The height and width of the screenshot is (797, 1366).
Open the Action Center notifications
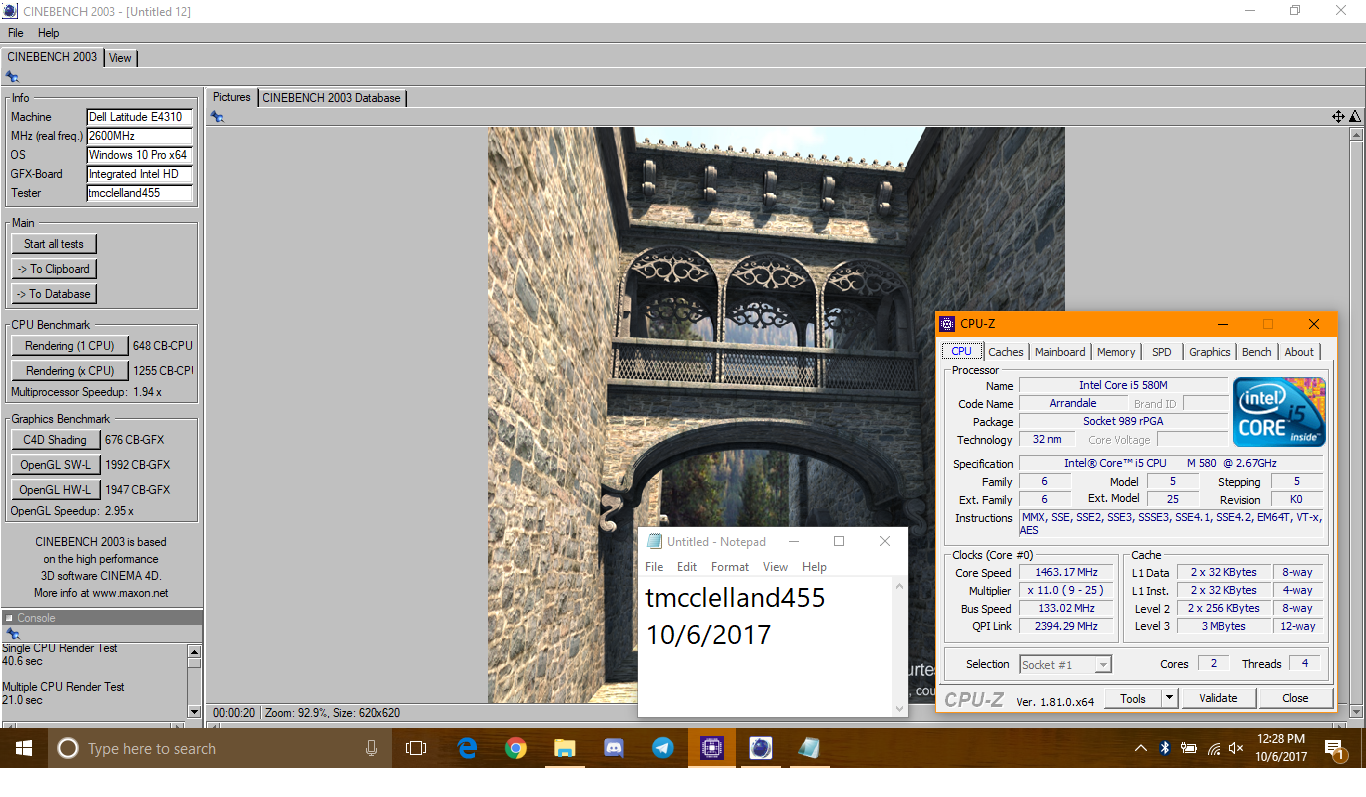[1334, 749]
